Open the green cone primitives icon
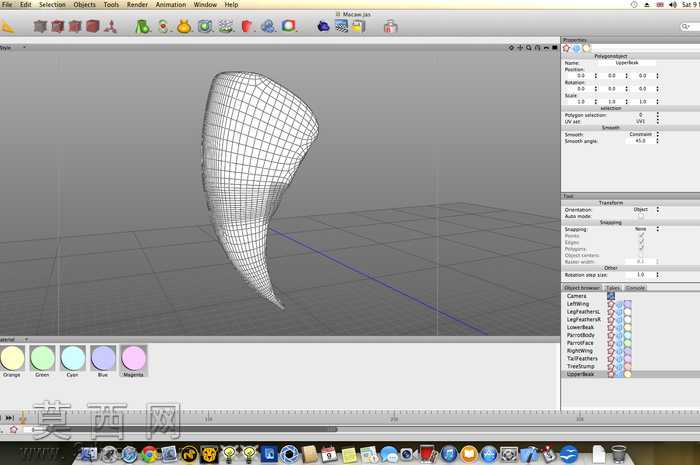700x465 pixels. [142, 26]
